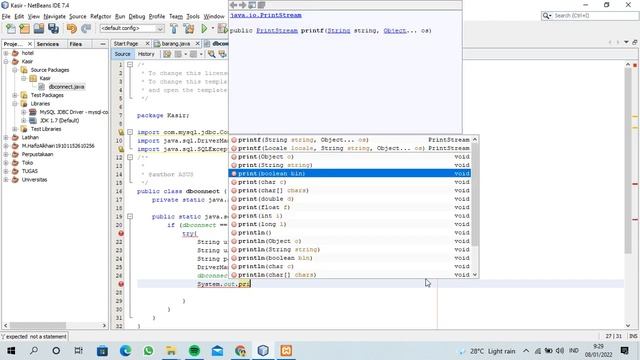Click the New Project toolbar icon
The width and height of the screenshot is (640, 360).
24,29
